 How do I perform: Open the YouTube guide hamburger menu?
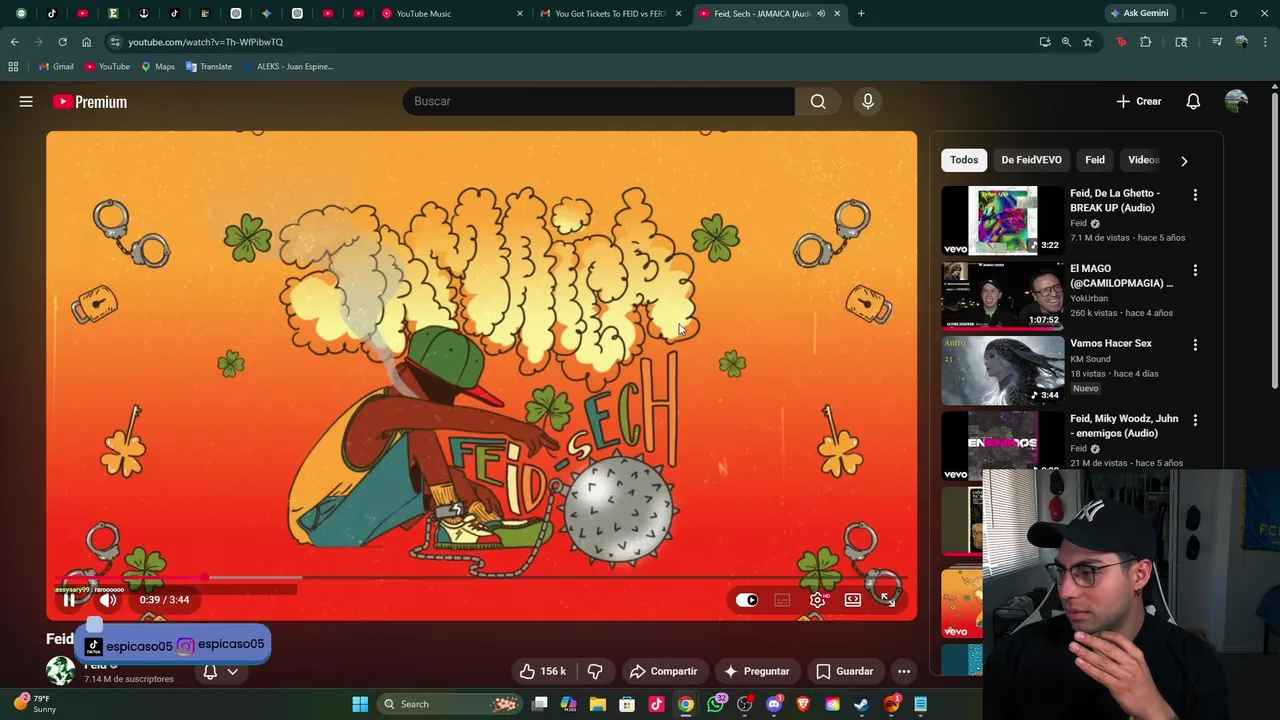[26, 101]
